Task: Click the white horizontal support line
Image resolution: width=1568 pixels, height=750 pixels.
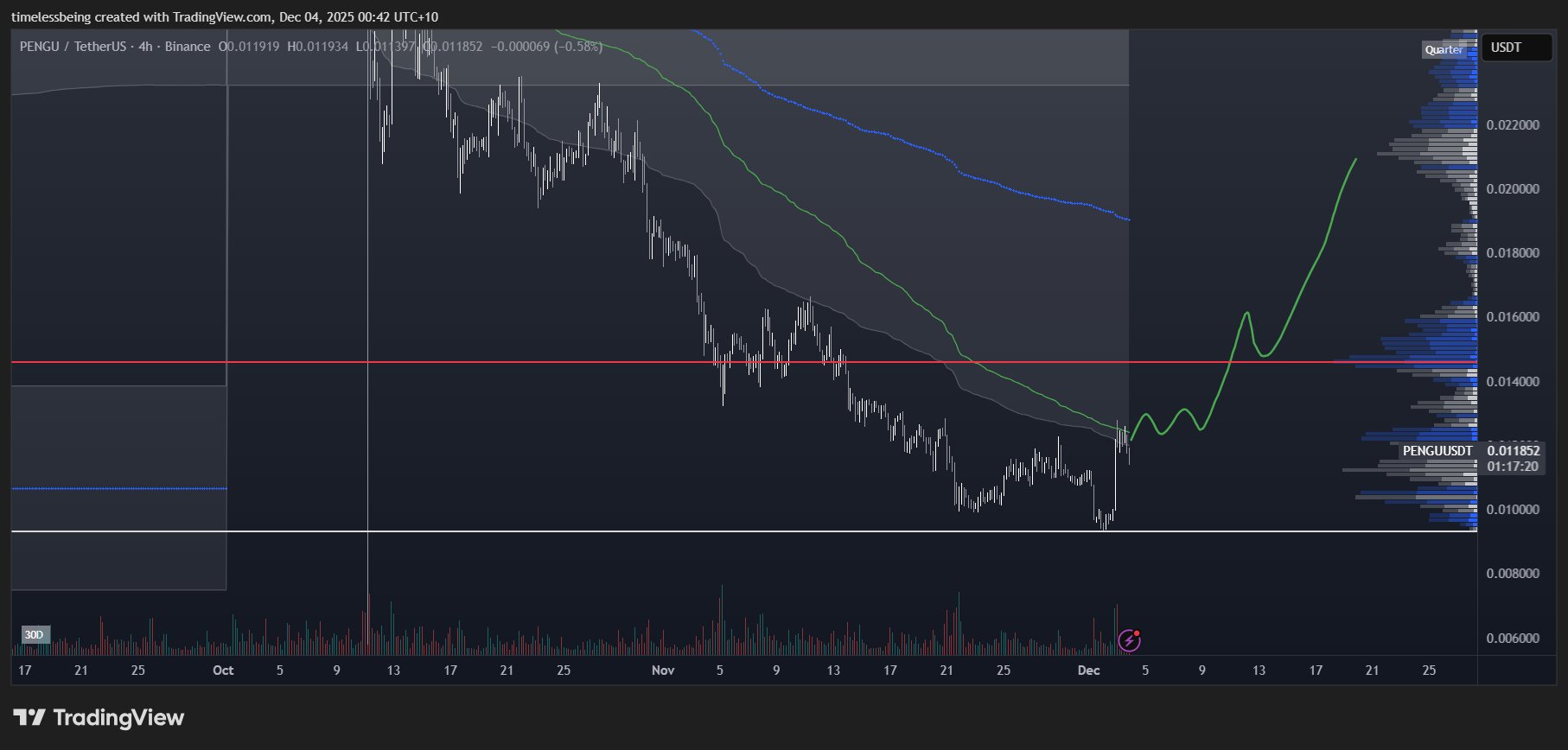Action: 605,531
